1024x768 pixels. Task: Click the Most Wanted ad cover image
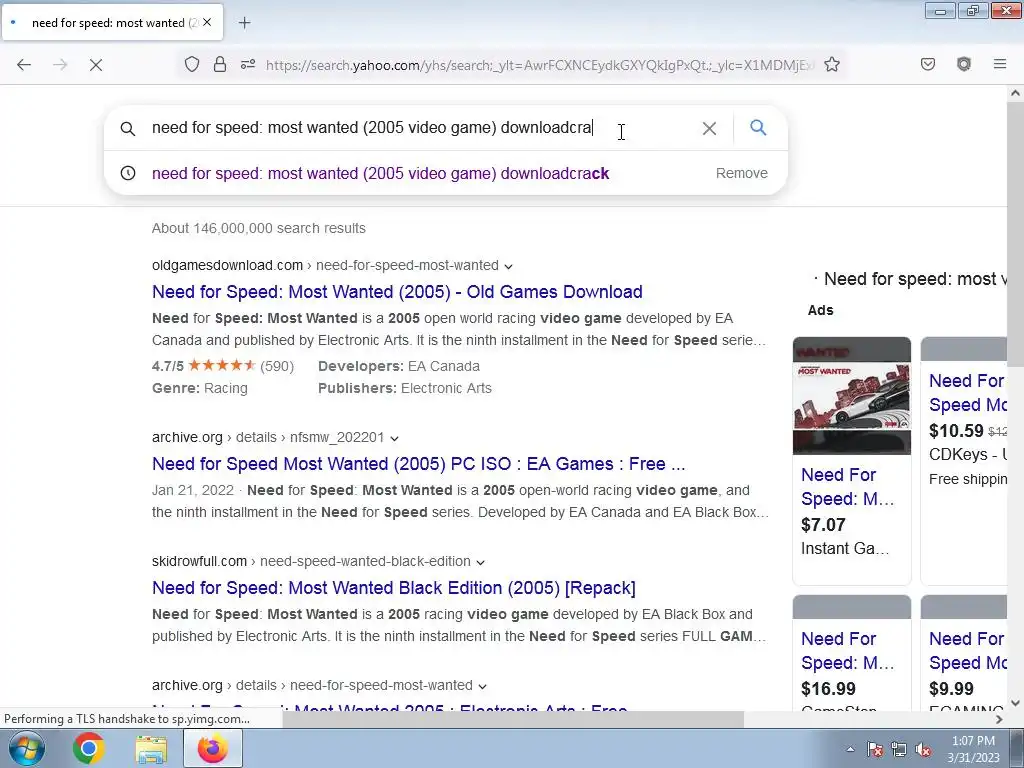[852, 396]
